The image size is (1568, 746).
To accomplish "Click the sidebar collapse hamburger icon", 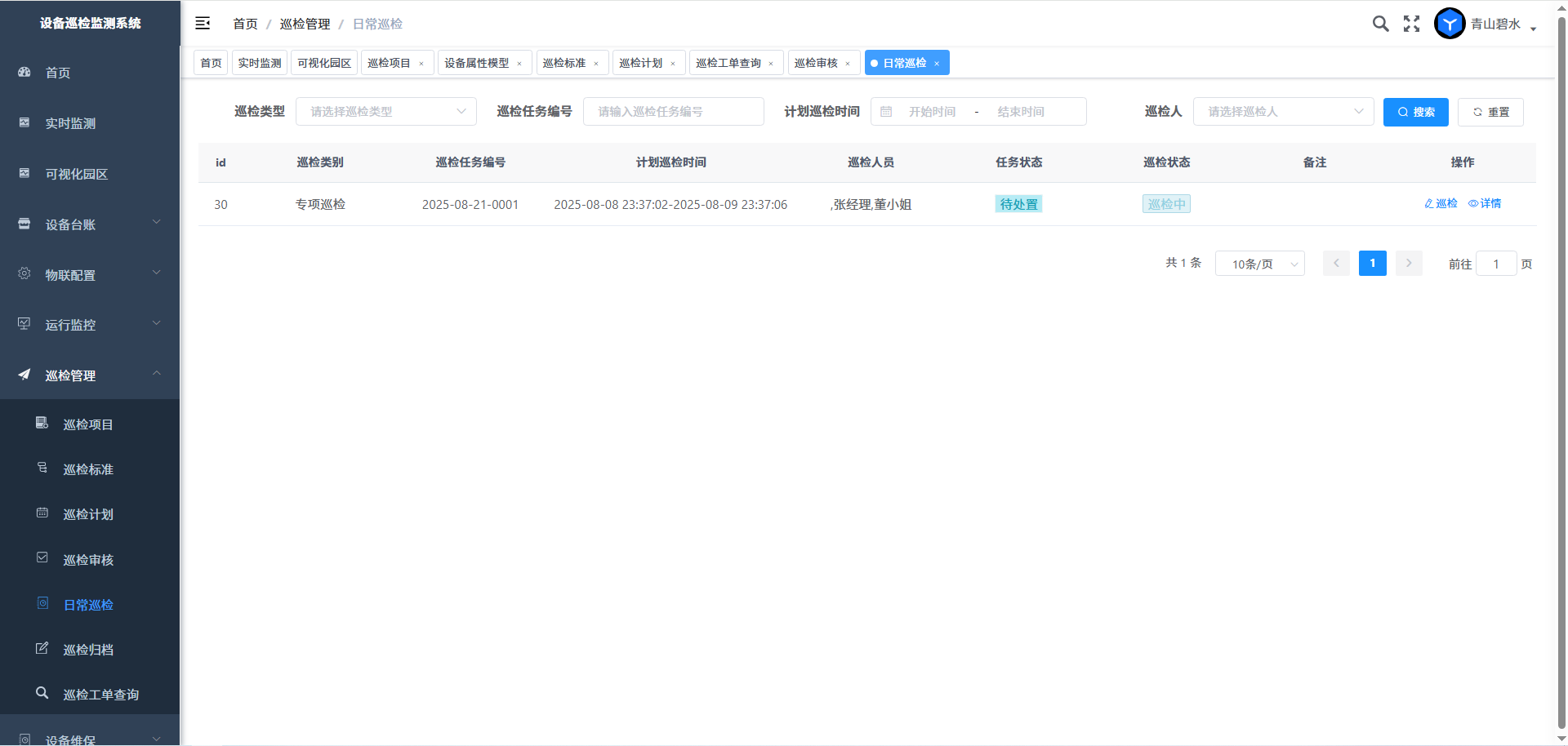I will click(x=203, y=24).
